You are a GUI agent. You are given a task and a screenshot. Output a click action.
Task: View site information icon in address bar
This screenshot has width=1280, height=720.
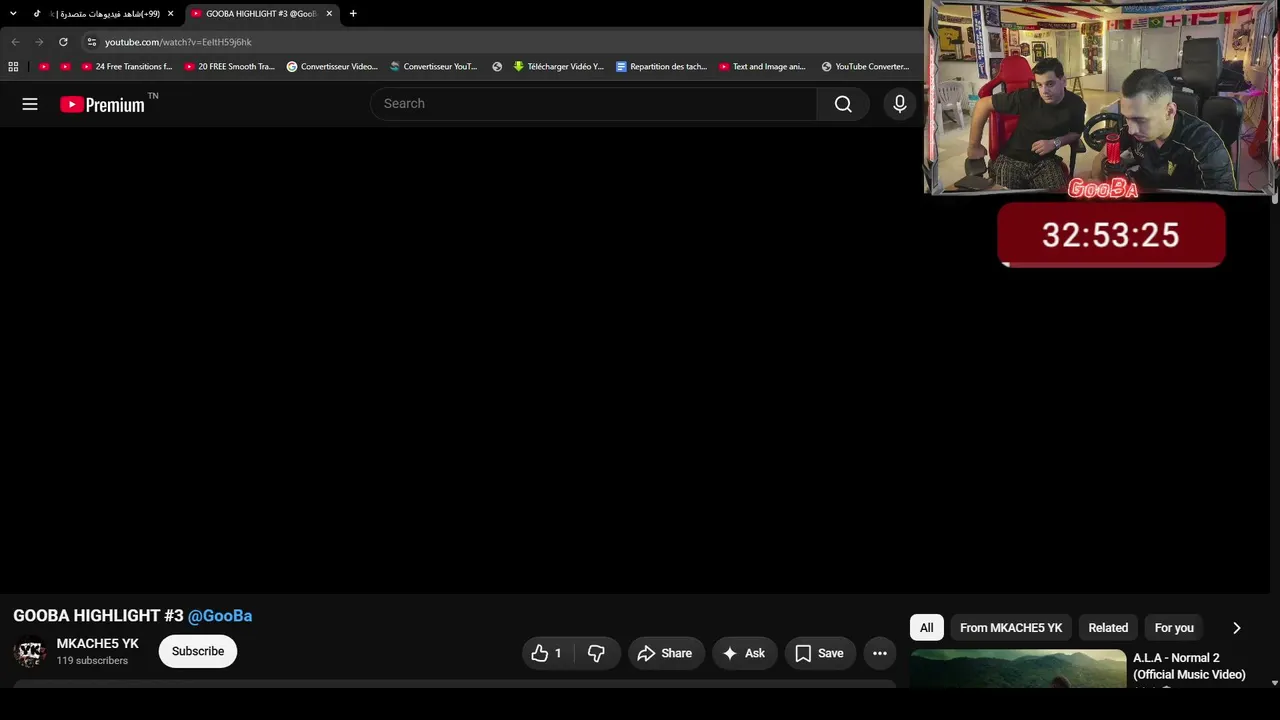click(x=92, y=42)
